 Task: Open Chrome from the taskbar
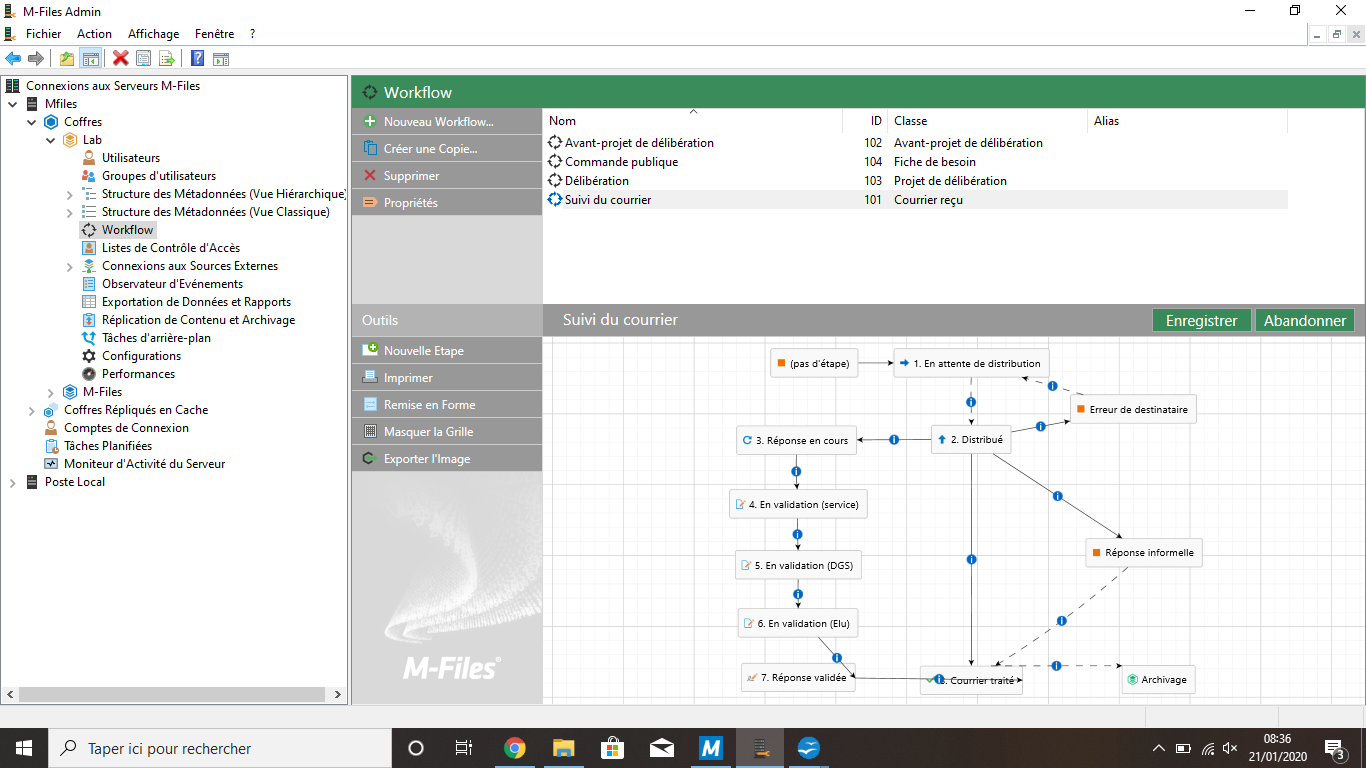(x=515, y=748)
